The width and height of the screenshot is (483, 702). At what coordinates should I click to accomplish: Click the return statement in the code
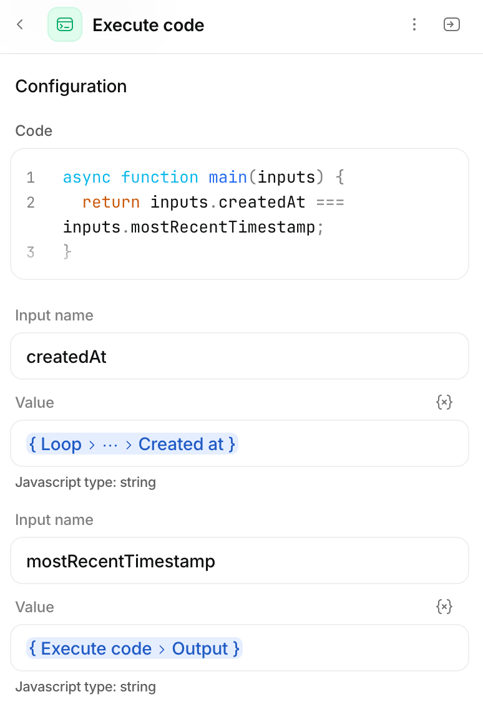[111, 202]
